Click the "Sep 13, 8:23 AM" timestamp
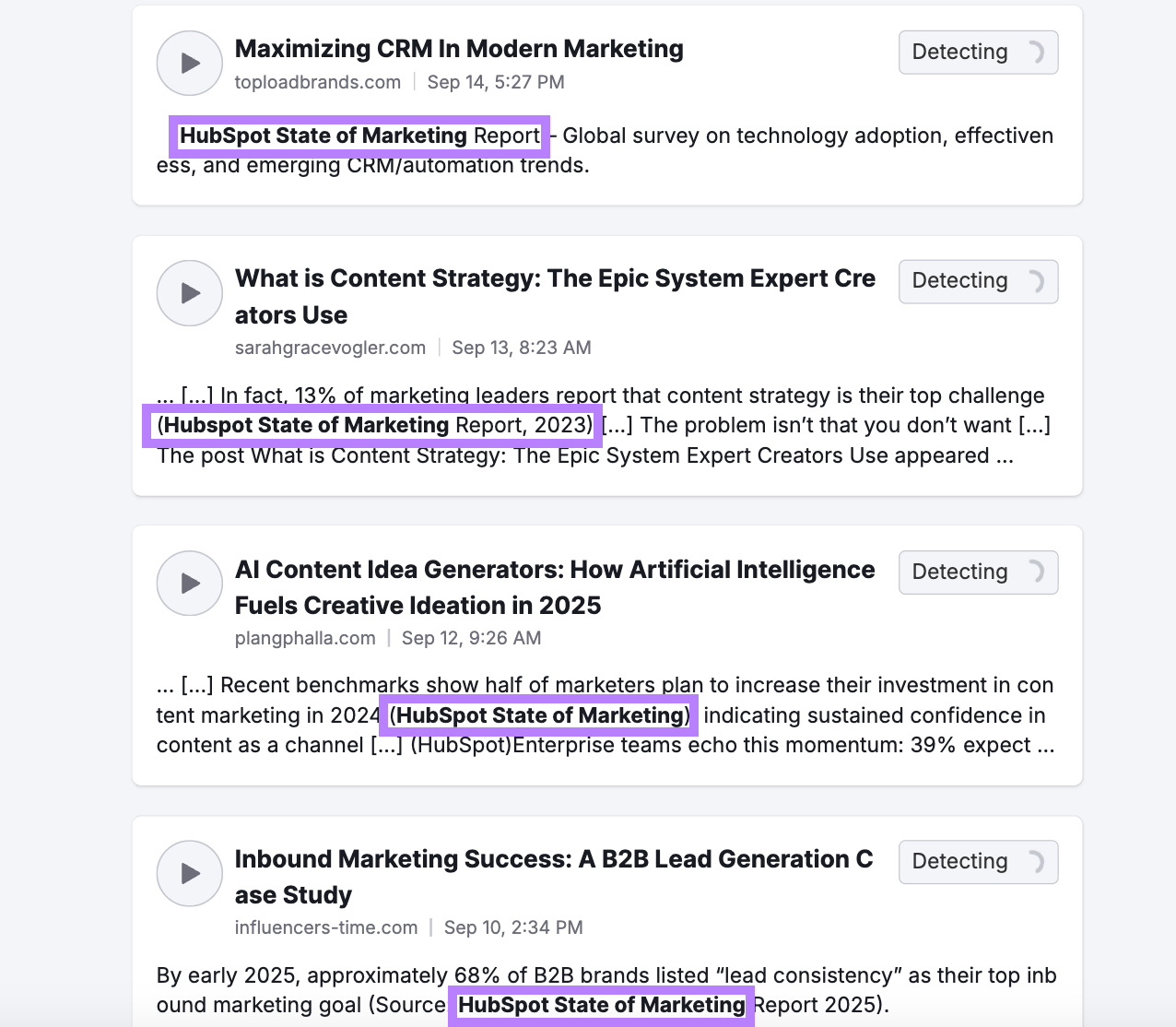 click(x=522, y=348)
